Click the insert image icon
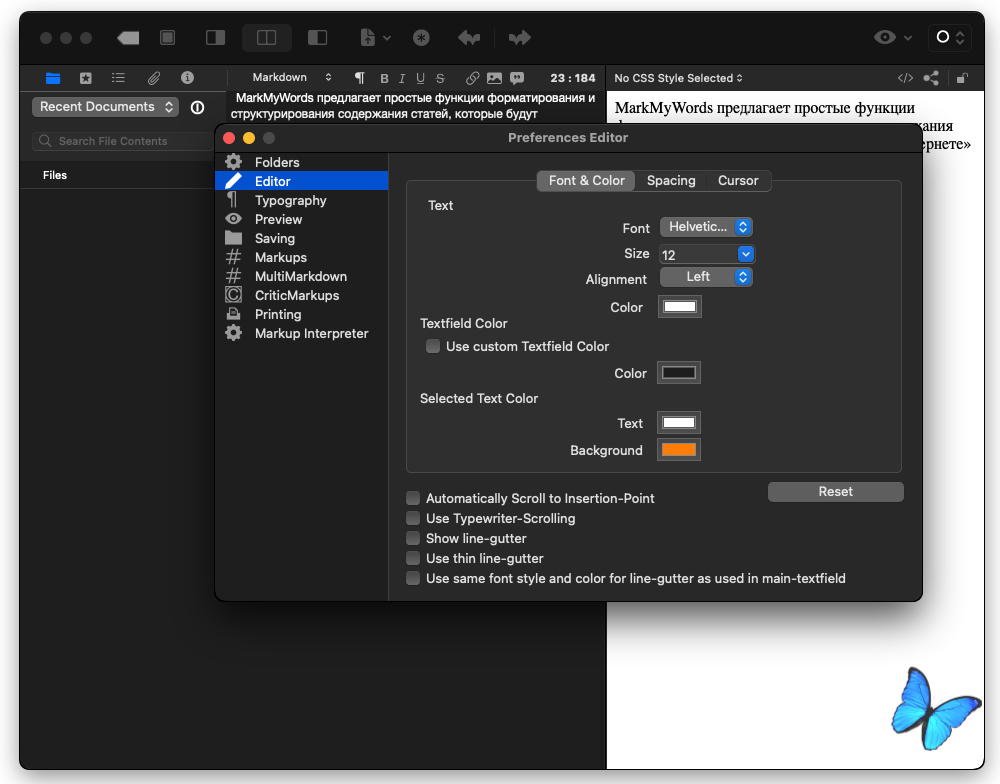 495,78
